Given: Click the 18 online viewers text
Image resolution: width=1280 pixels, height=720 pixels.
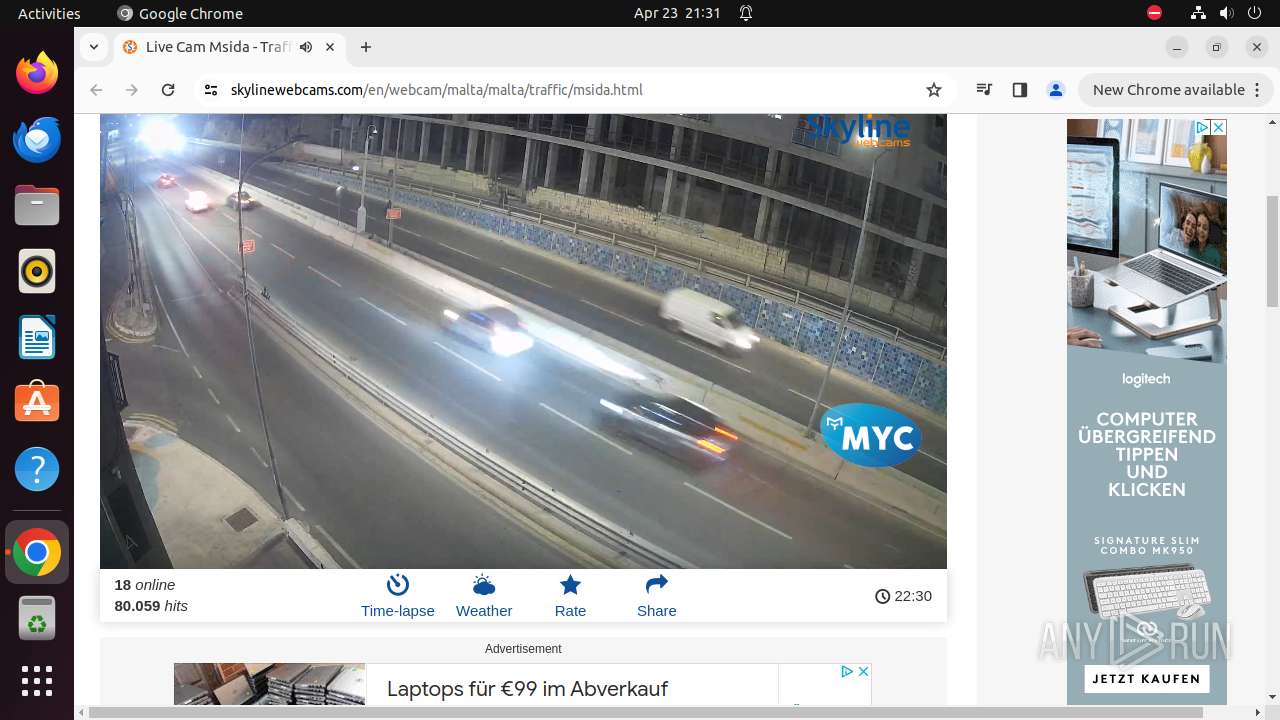Looking at the screenshot, I should [x=145, y=585].
